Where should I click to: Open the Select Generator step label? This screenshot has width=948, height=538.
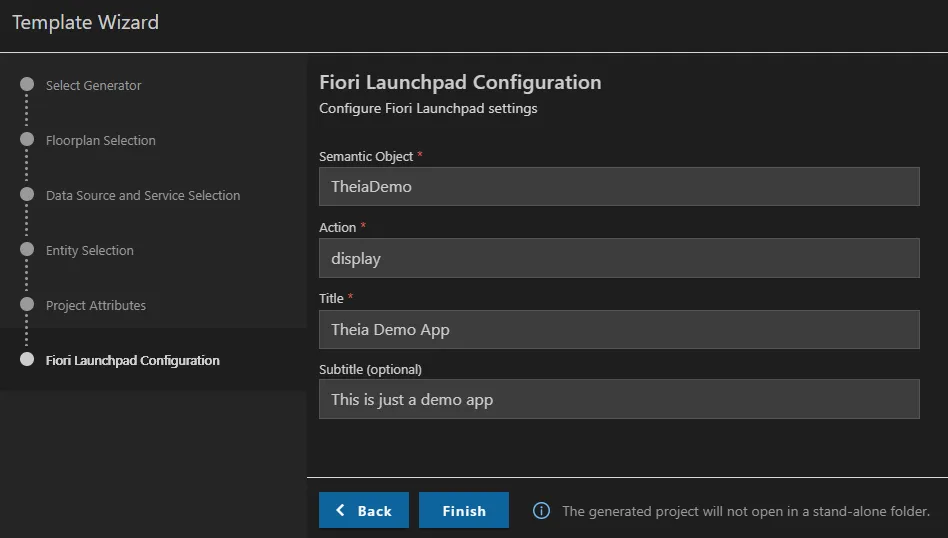click(x=93, y=86)
